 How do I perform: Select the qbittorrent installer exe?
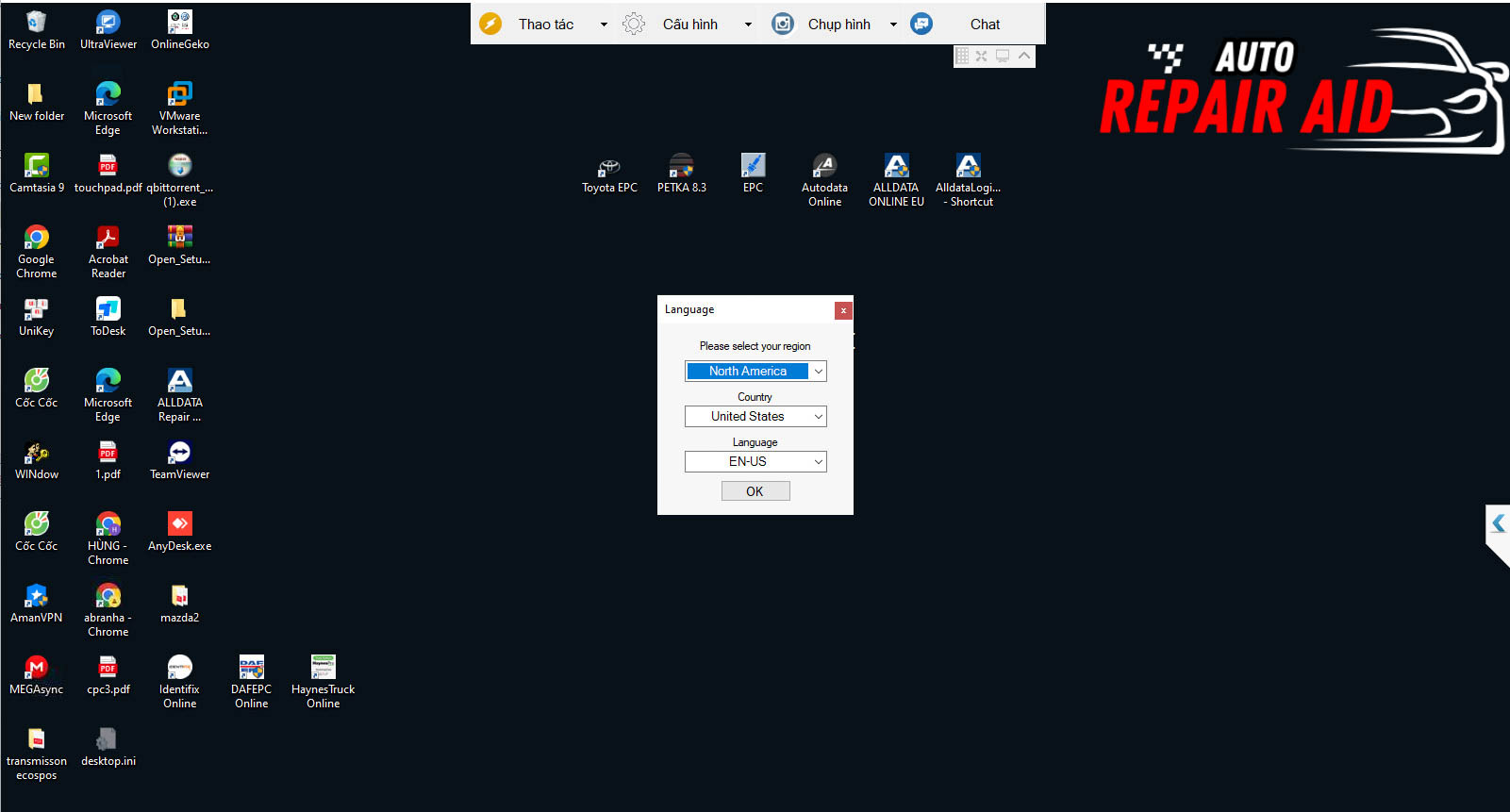[180, 180]
